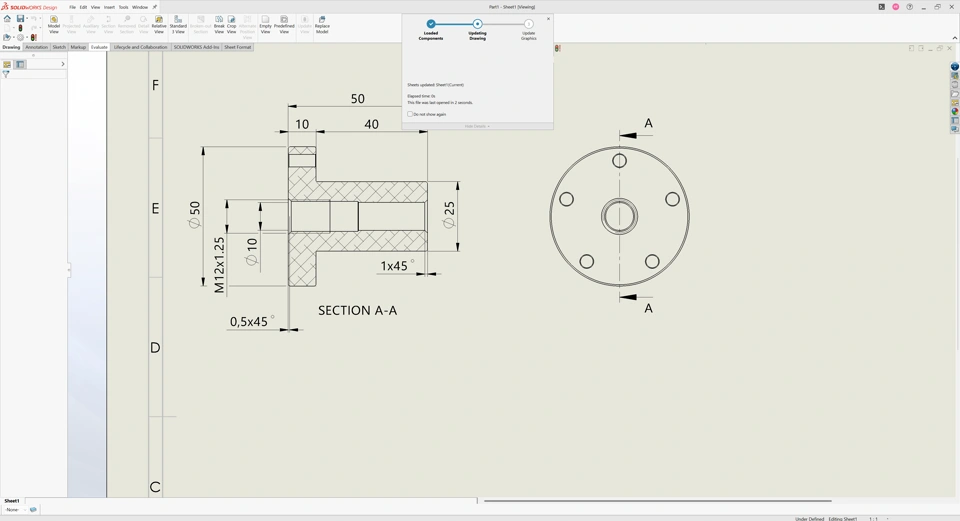Select the Sheet1 tab at bottom
The height and width of the screenshot is (521, 960).
click(12, 501)
